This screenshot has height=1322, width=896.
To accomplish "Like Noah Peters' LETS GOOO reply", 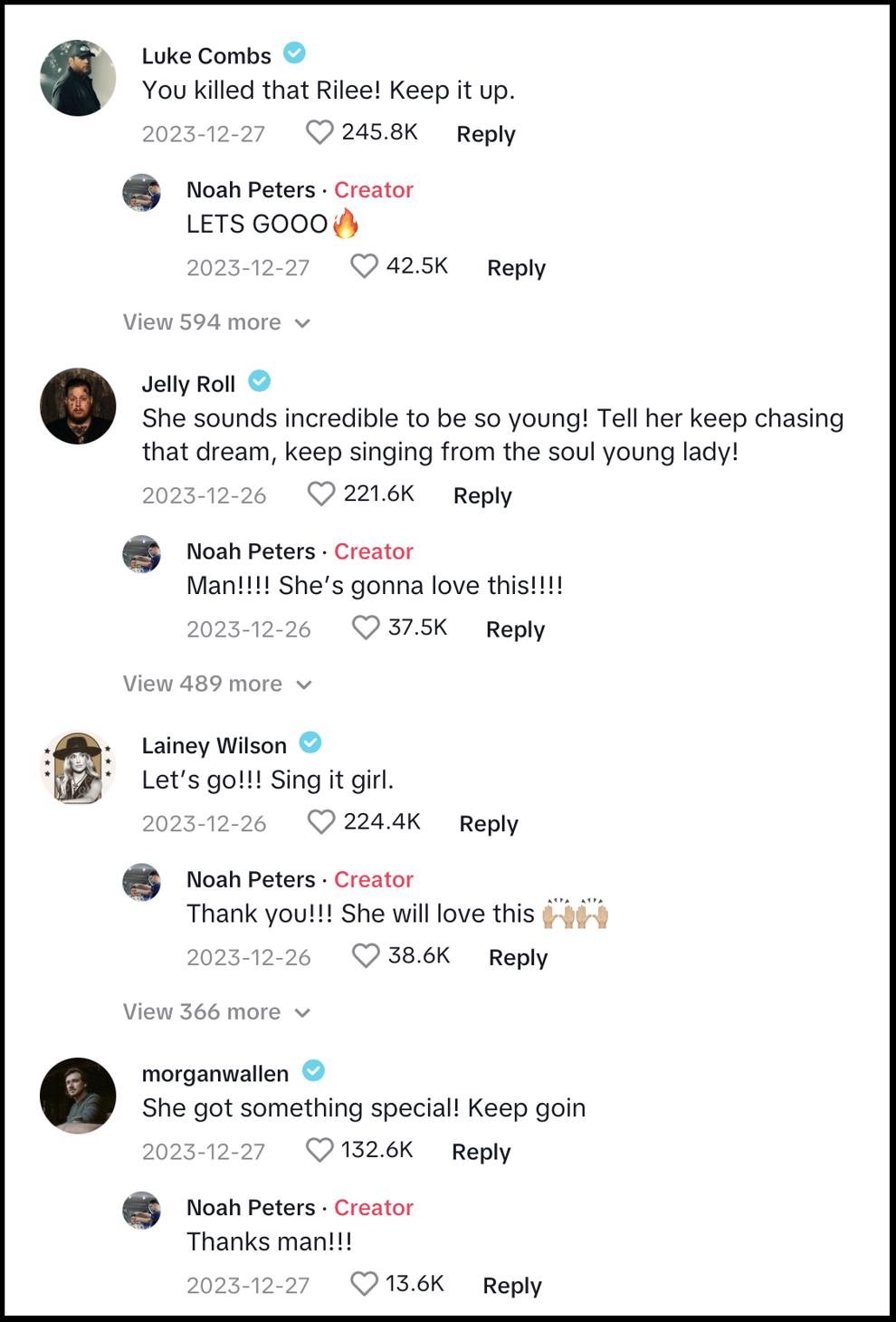I will point(364,266).
